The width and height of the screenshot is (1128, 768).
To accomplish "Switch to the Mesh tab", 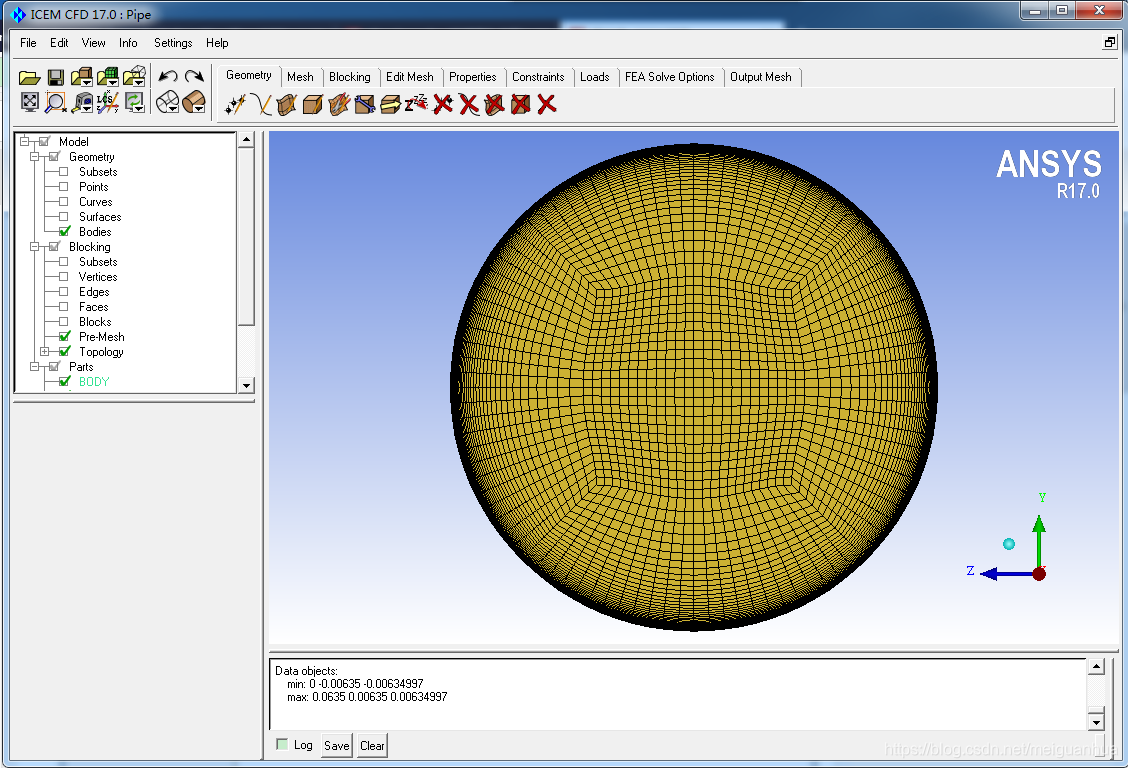I will 300,77.
